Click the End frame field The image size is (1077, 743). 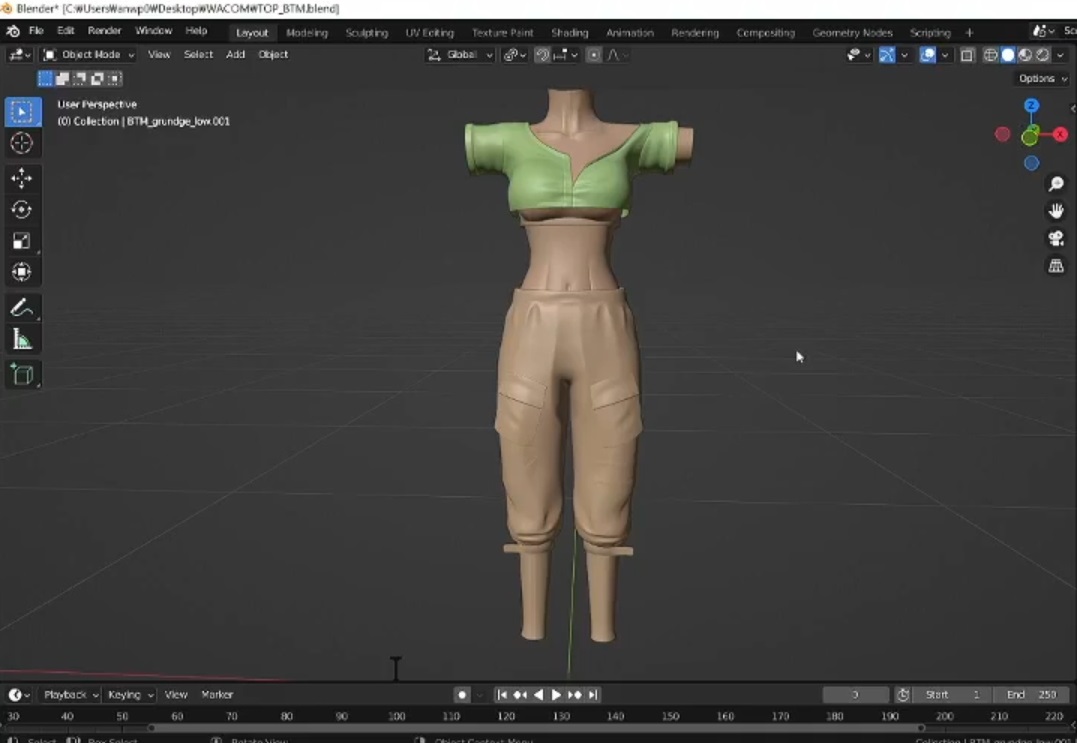tap(1031, 695)
